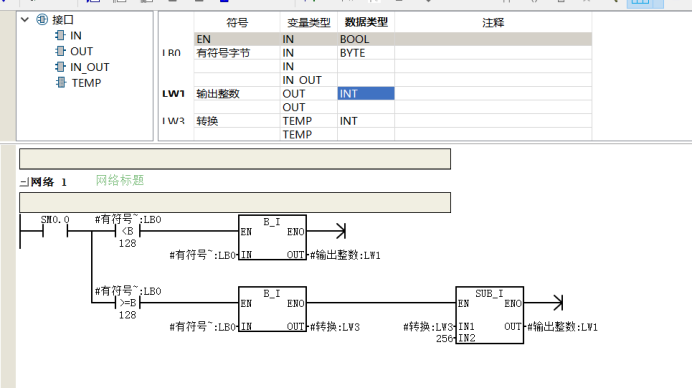Click end arrow after SUB_I ENO

point(557,303)
